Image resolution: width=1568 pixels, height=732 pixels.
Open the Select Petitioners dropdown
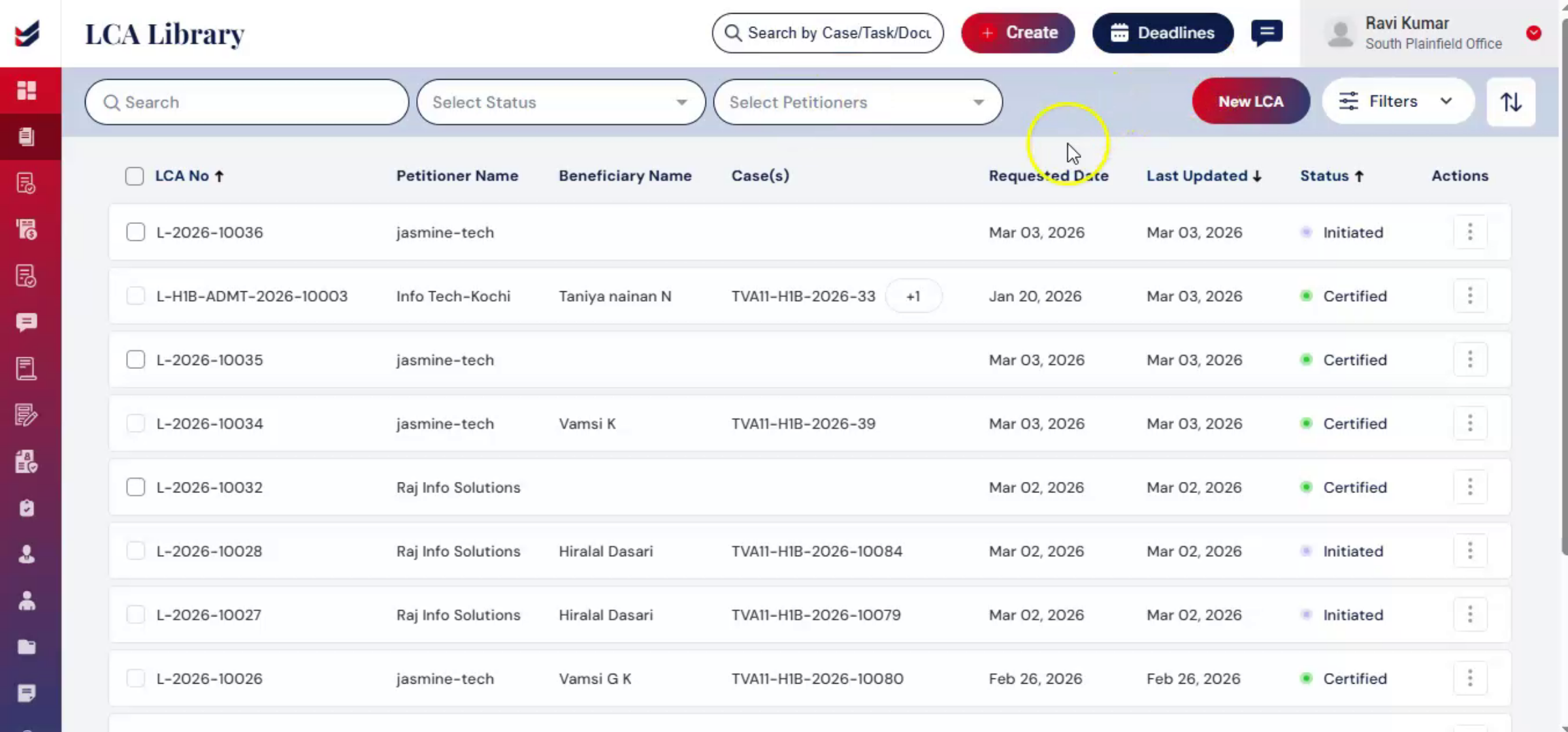(x=858, y=102)
